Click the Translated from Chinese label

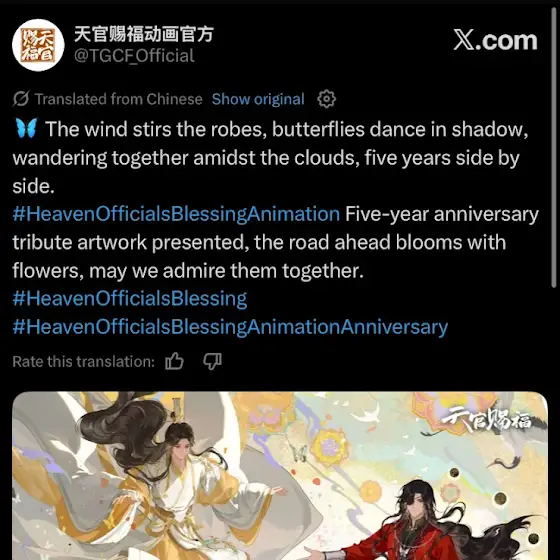[119, 99]
